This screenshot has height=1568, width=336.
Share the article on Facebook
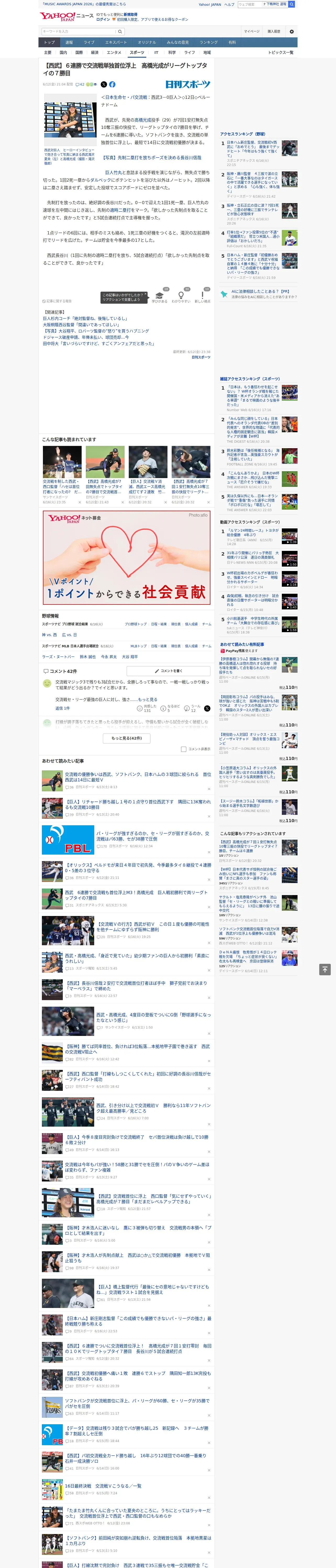(x=112, y=85)
